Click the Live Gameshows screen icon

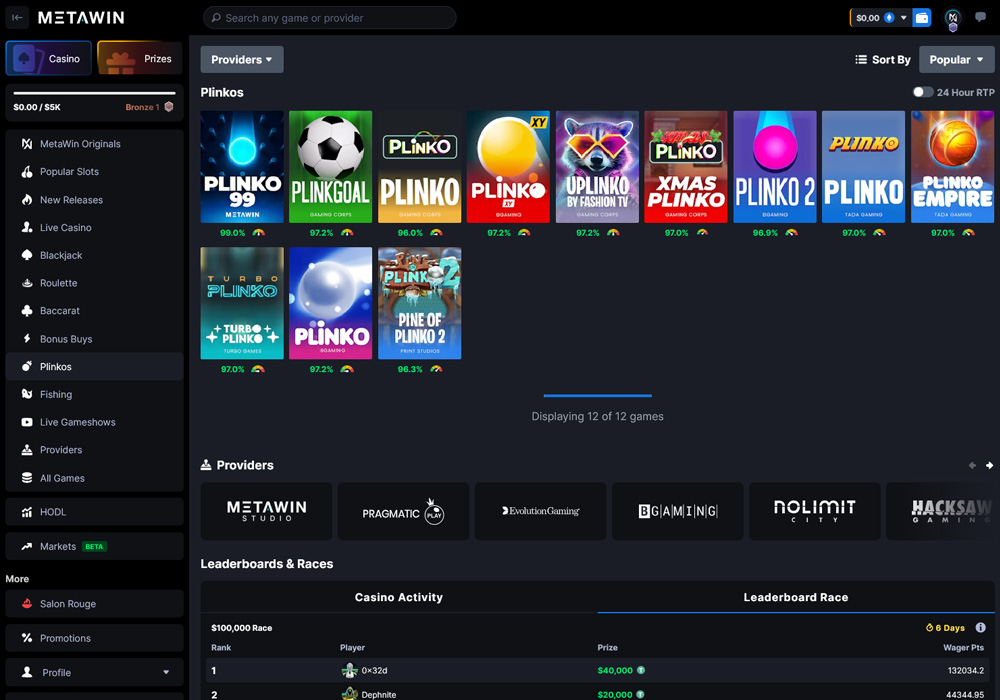(x=27, y=422)
